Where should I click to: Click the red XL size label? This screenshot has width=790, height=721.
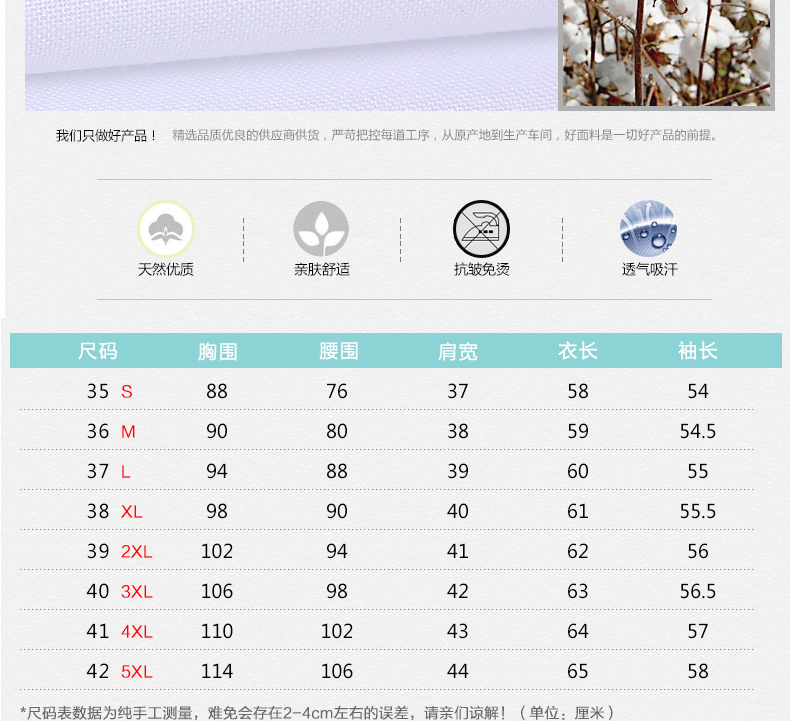tap(131, 512)
